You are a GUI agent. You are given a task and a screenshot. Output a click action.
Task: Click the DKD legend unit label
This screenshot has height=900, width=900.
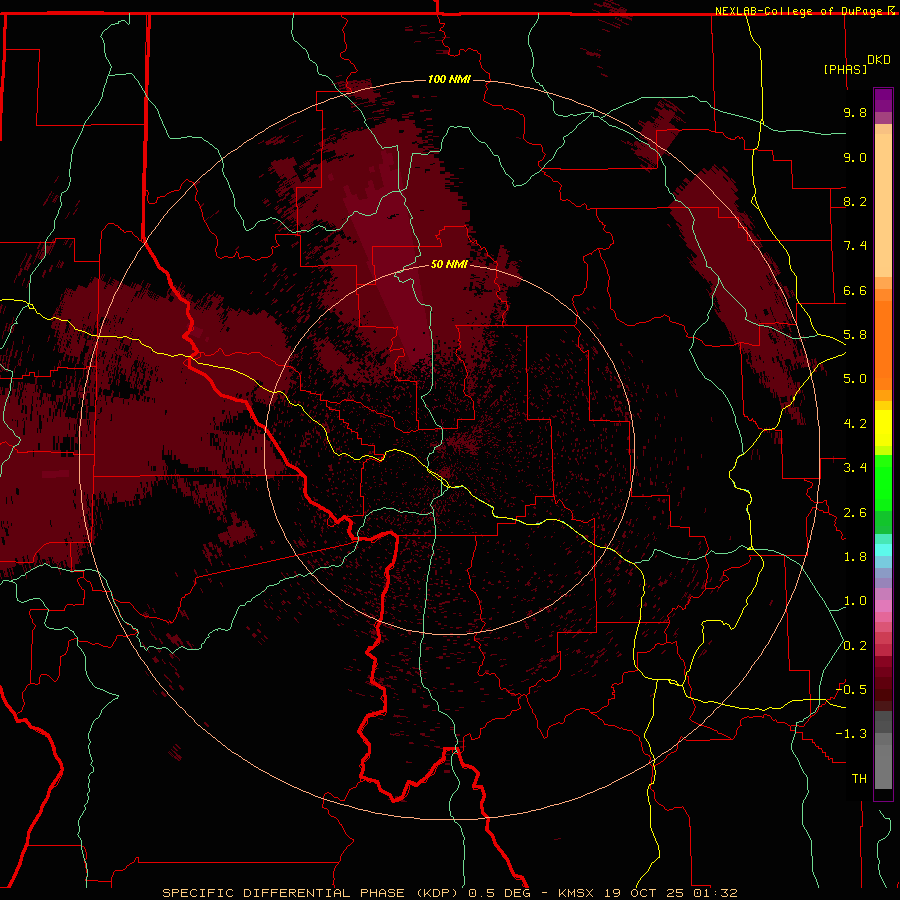coord(879,60)
